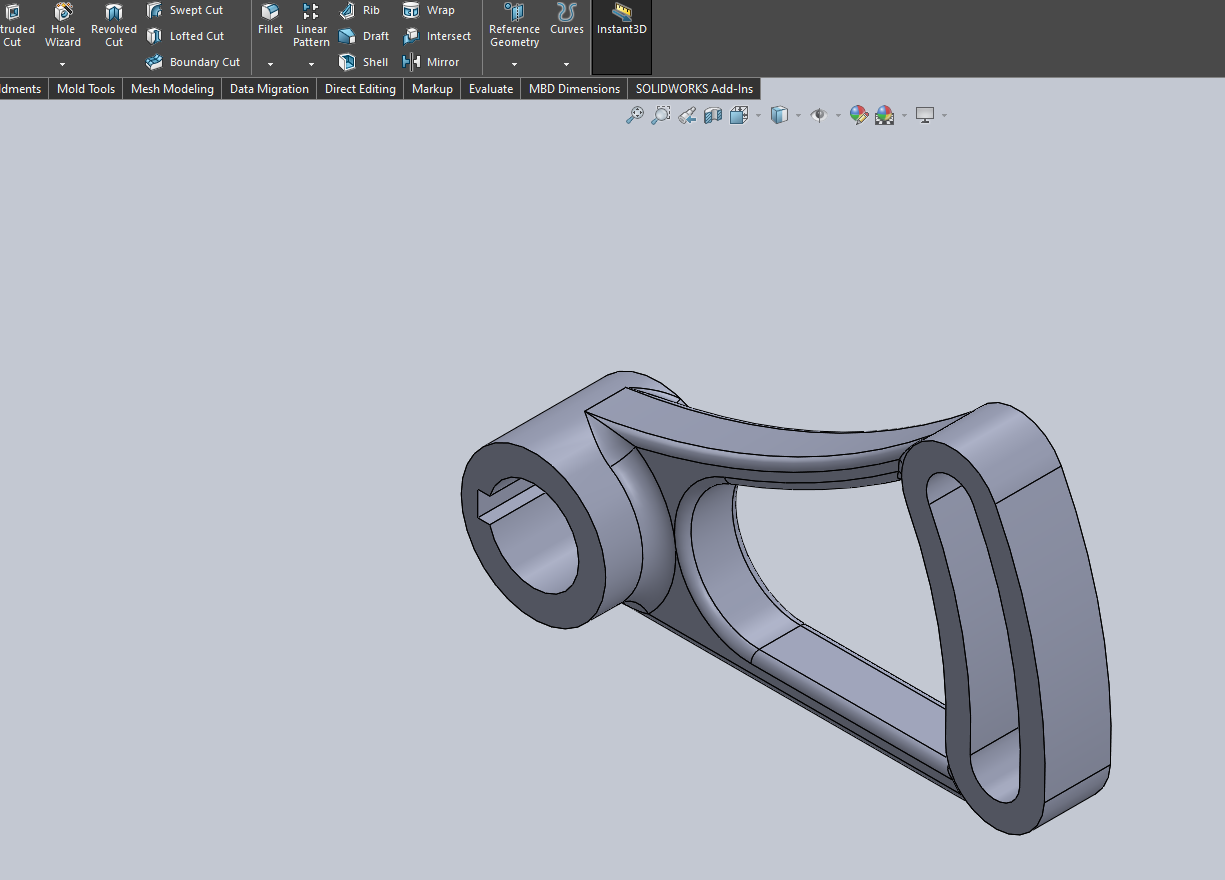Open the SOLIDWORKS Add-Ins tab
The height and width of the screenshot is (880, 1225).
694,88
